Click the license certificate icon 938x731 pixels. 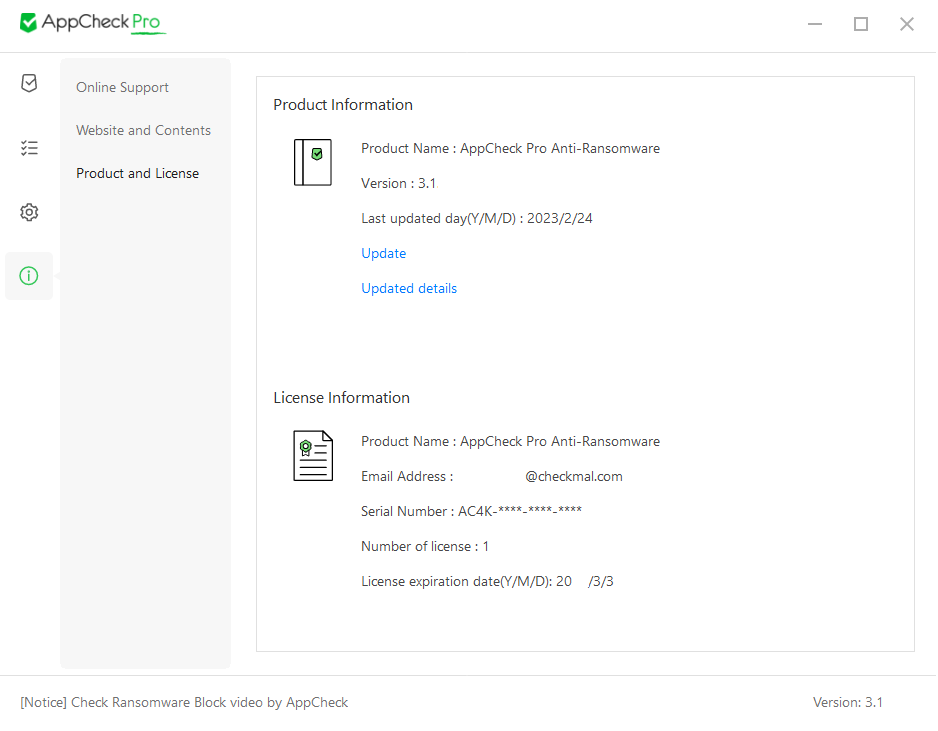pyautogui.click(x=312, y=456)
